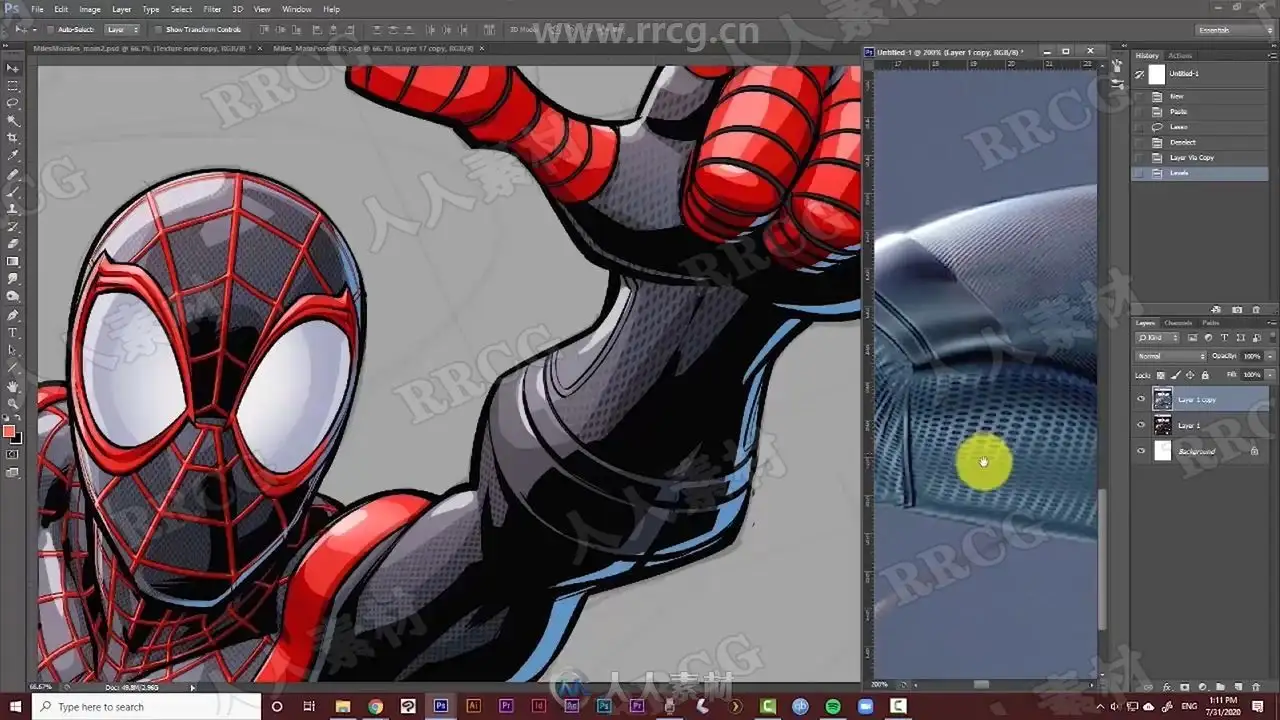The width and height of the screenshot is (1280, 720).
Task: Hide the Layer 1 copy layer
Action: [1141, 399]
